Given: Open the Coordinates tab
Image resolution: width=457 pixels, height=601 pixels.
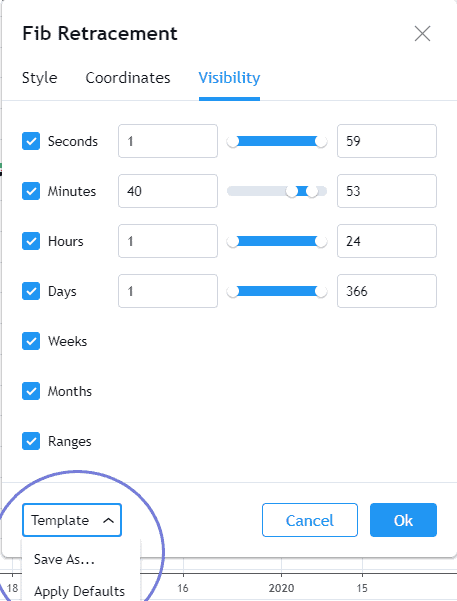Looking at the screenshot, I should click(x=128, y=78).
